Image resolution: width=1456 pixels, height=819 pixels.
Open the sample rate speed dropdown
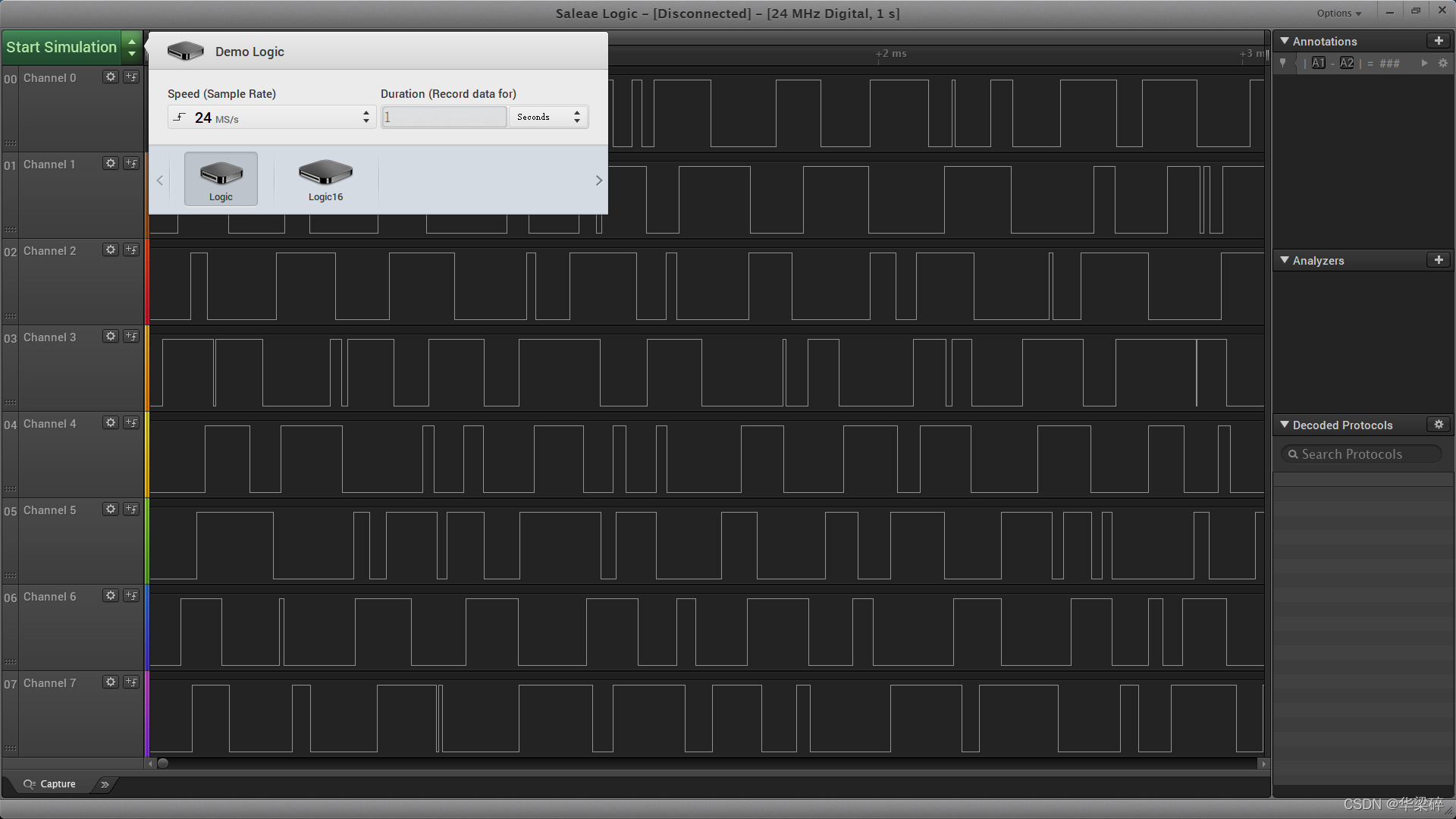(x=271, y=118)
